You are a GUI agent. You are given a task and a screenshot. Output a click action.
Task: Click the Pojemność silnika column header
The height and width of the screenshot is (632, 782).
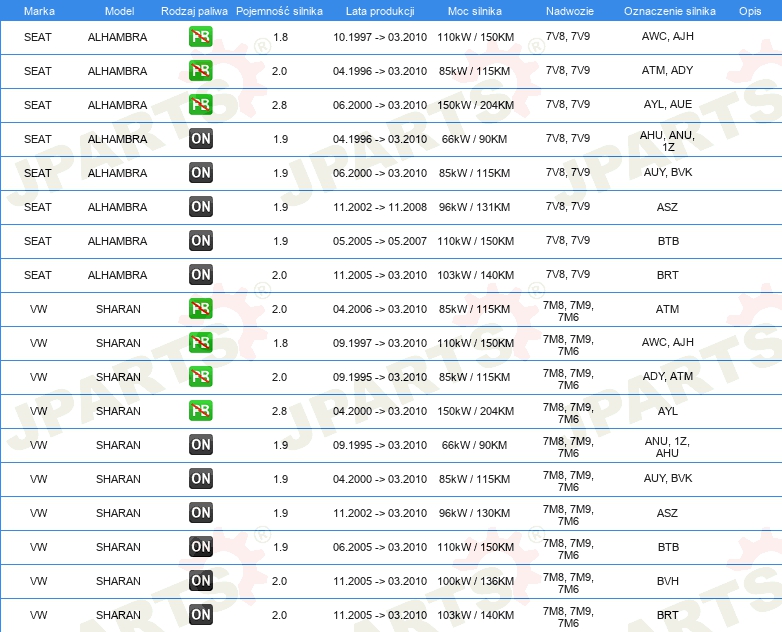[x=279, y=11]
